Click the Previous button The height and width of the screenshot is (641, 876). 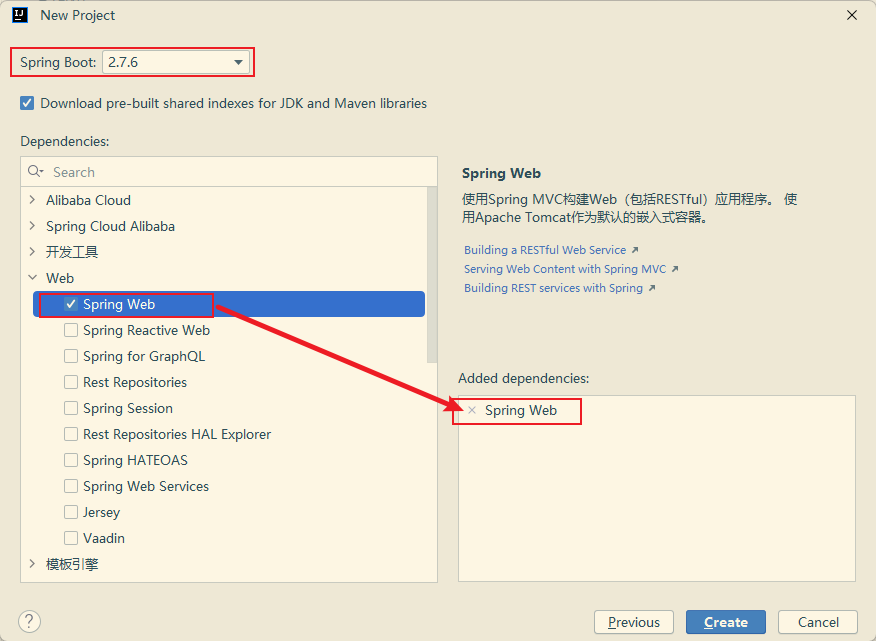(634, 622)
